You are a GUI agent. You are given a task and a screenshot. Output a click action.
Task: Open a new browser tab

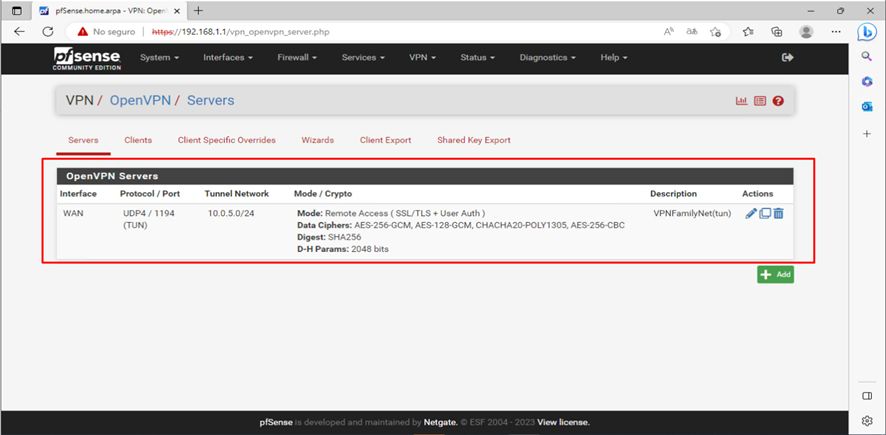point(198,11)
